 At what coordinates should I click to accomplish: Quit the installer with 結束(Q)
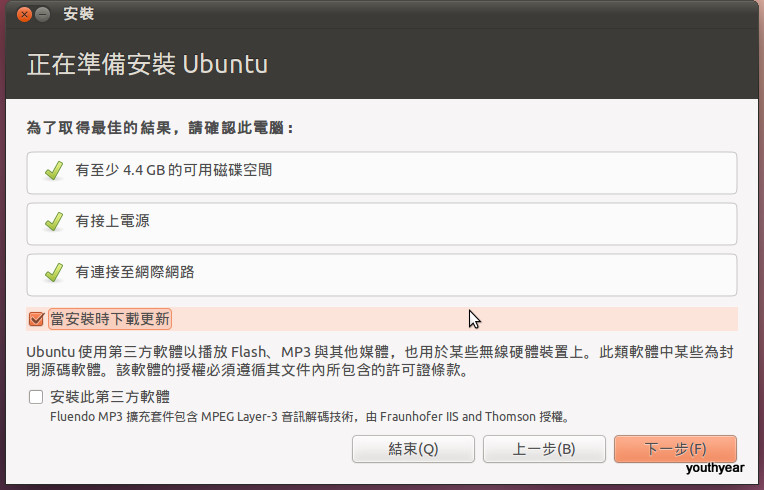413,449
